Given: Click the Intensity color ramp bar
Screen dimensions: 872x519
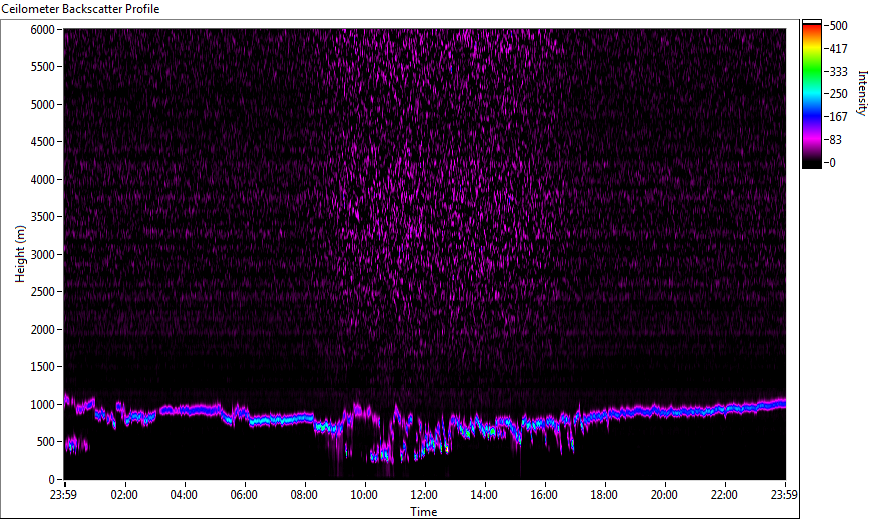Looking at the screenshot, I should coord(811,94).
